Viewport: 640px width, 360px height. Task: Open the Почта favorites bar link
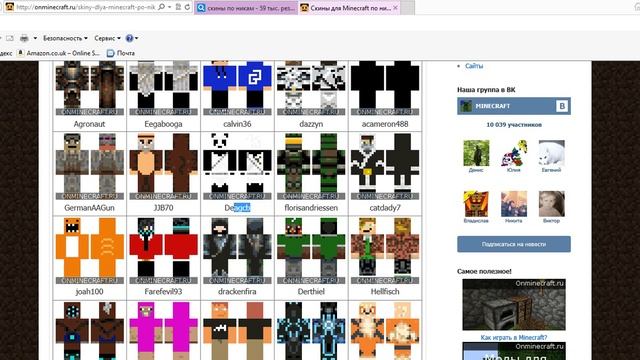coord(121,53)
